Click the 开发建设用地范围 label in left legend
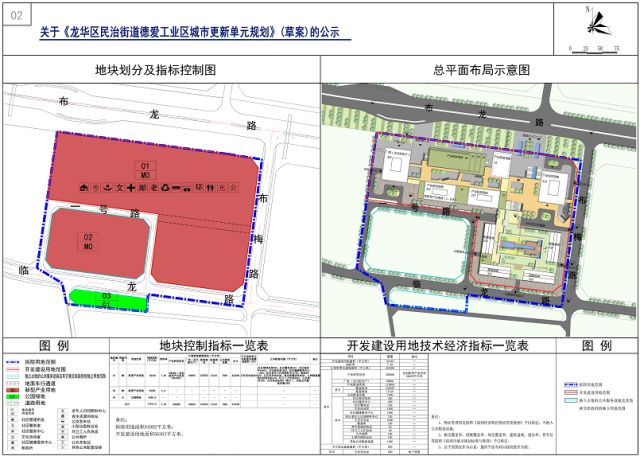Screen dimensions: 640x456 [x=45, y=369]
